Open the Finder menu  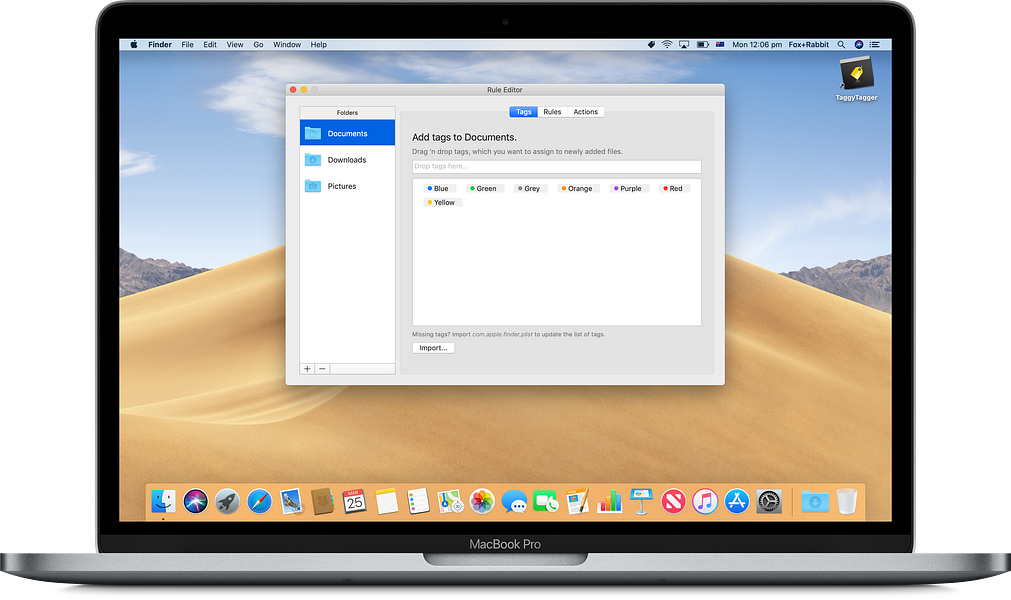coord(160,44)
